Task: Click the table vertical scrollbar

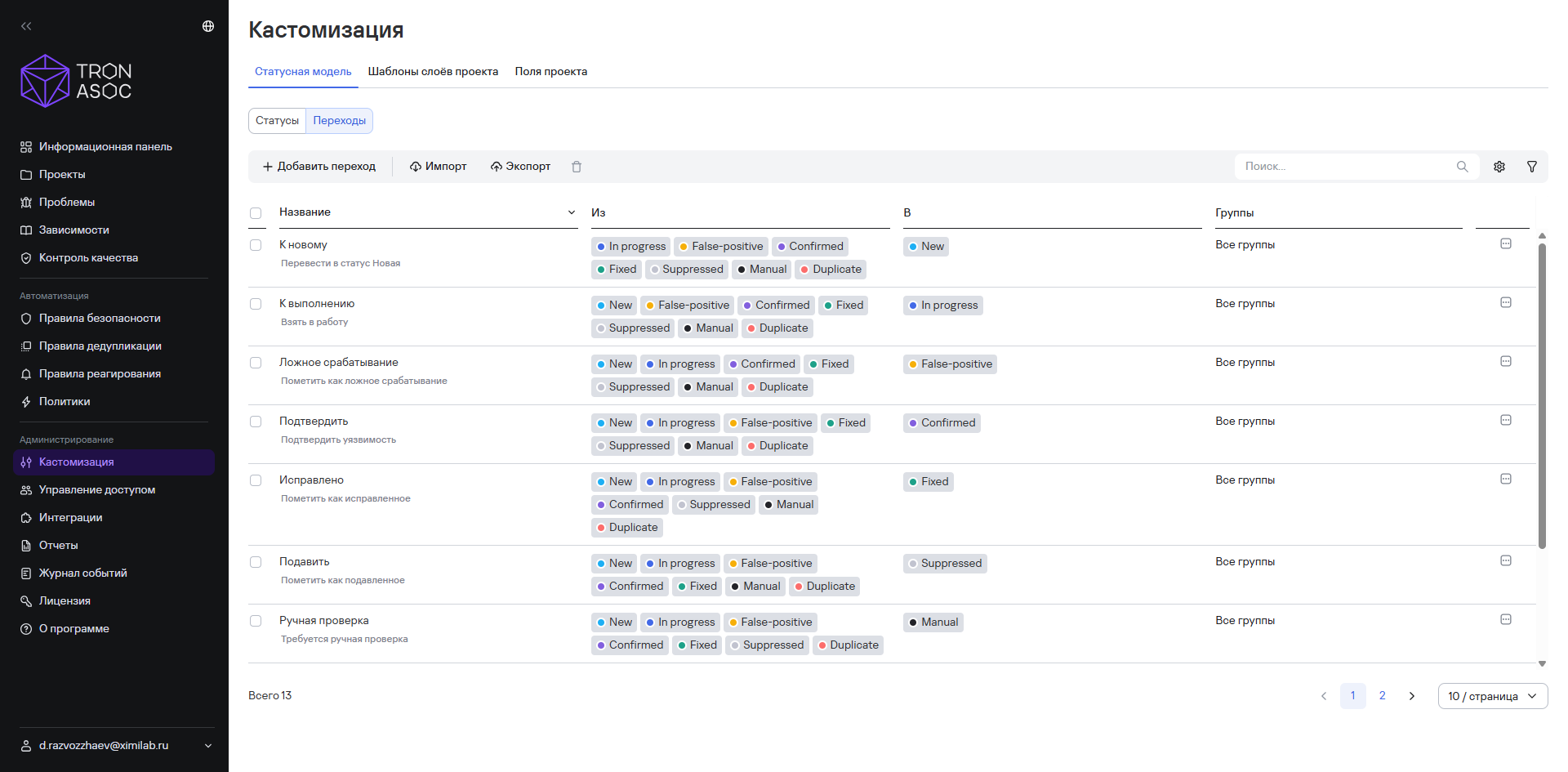Action: pyautogui.click(x=1542, y=396)
